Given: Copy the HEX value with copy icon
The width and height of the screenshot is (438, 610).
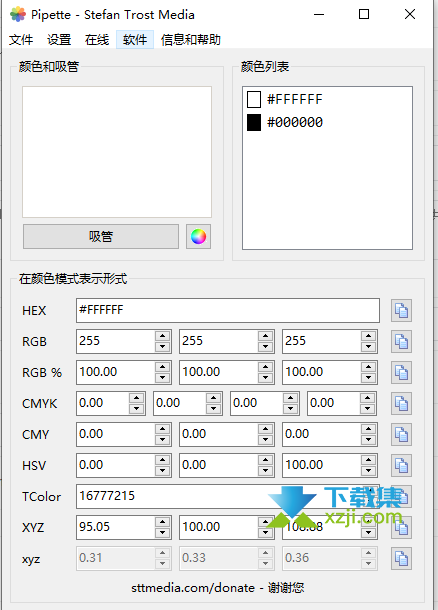Looking at the screenshot, I should coord(401,310).
